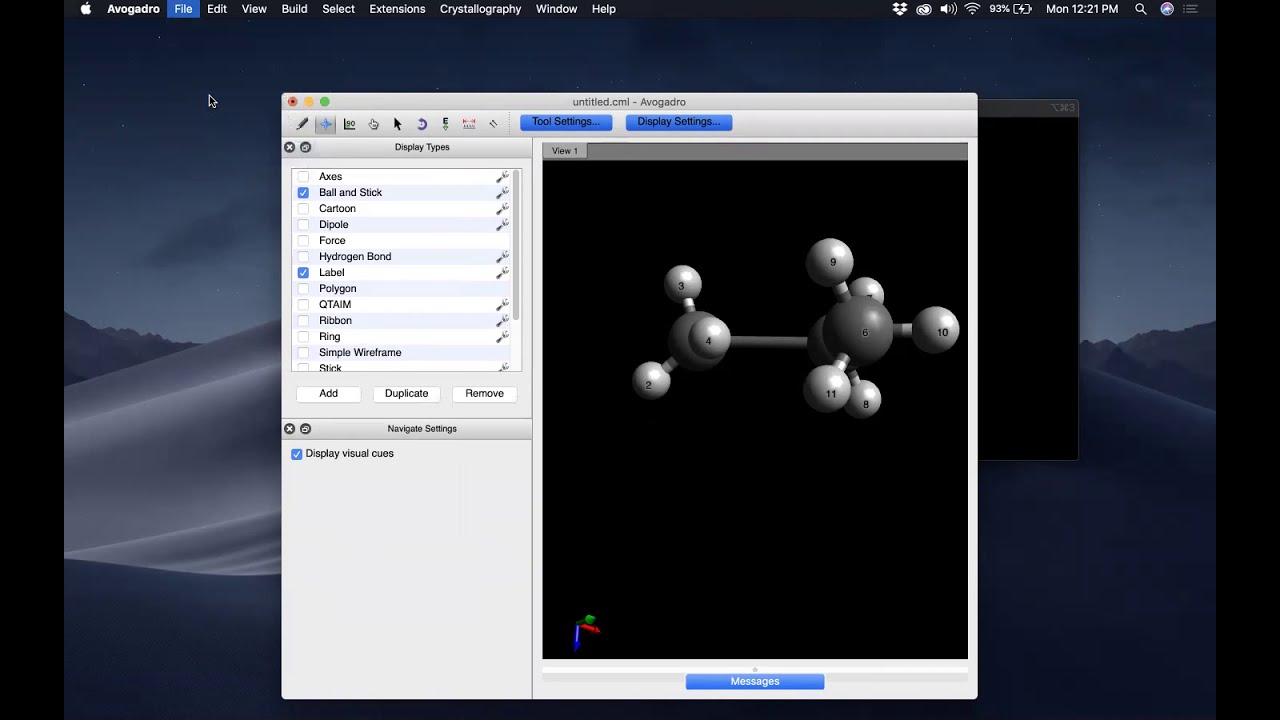Select the Selection arrow tool
Image resolution: width=1280 pixels, height=720 pixels.
coord(398,124)
